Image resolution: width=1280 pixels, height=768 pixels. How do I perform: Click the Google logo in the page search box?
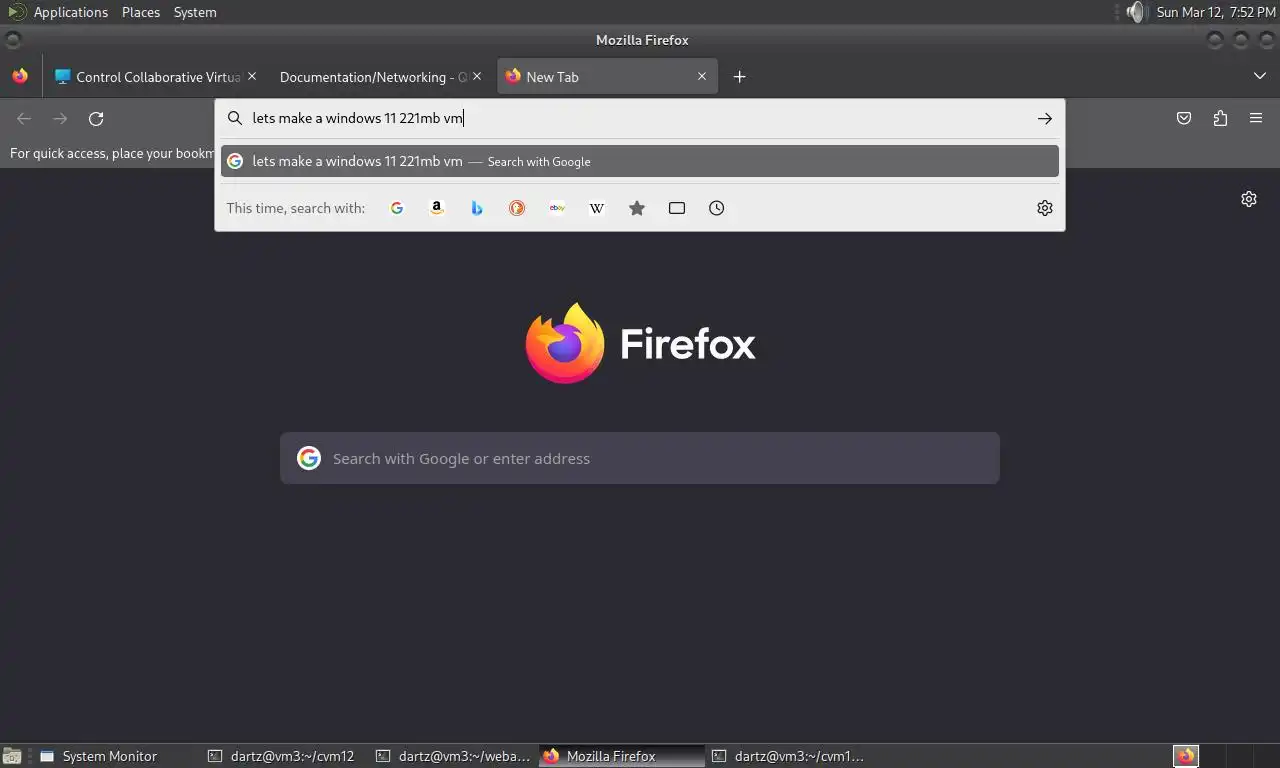(309, 458)
